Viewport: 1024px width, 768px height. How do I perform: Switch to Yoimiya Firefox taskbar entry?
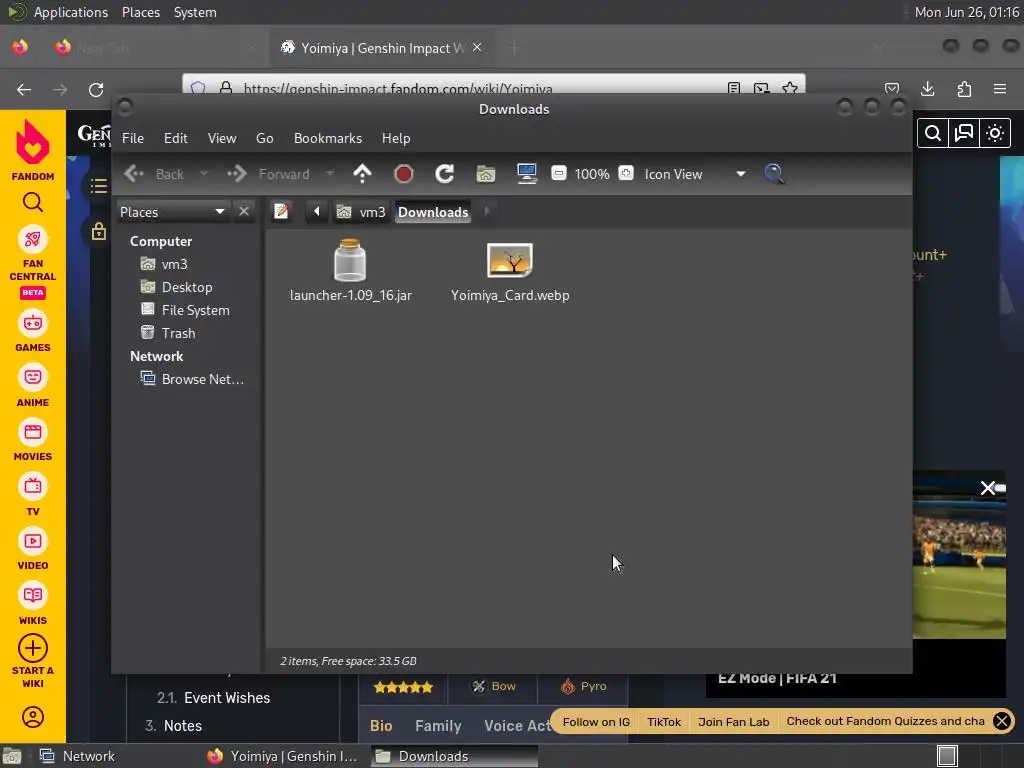coord(282,756)
